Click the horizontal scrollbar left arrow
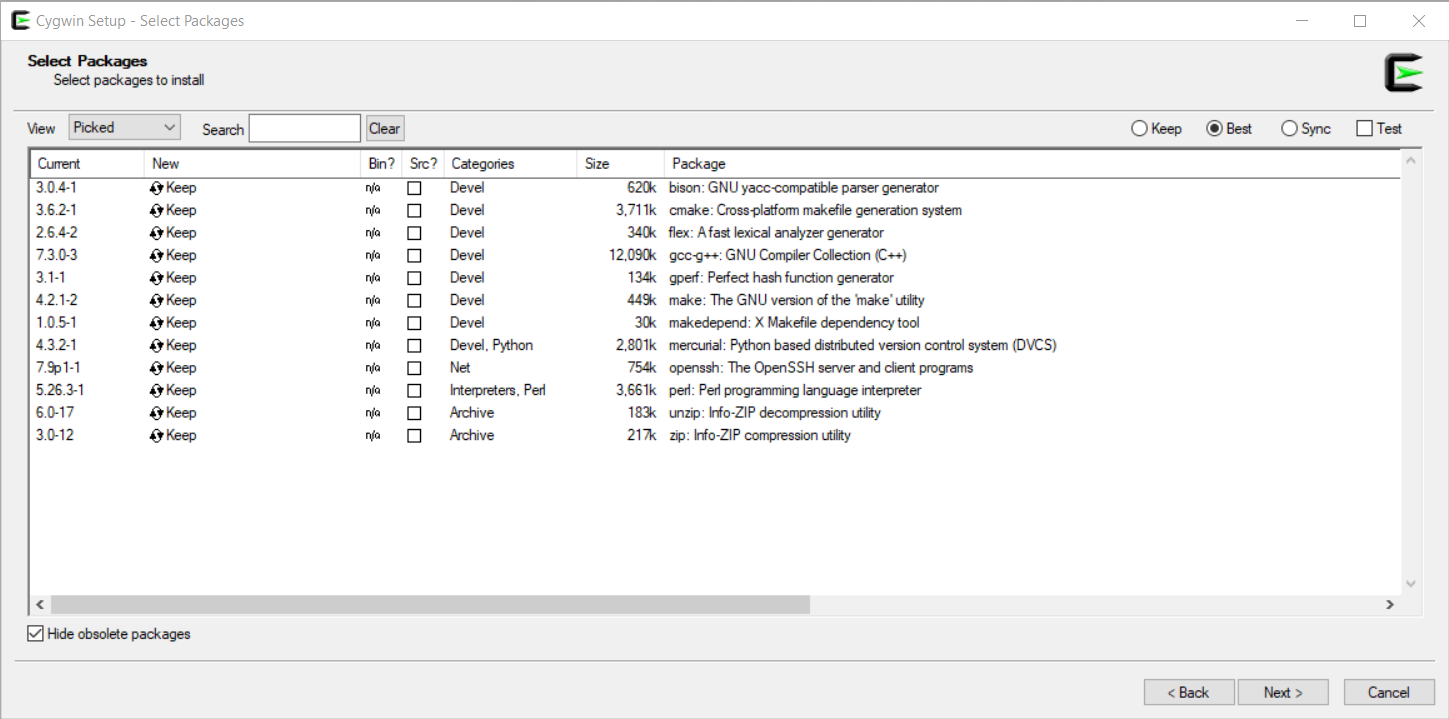Screen dimensions: 1449x719 click(x=40, y=604)
